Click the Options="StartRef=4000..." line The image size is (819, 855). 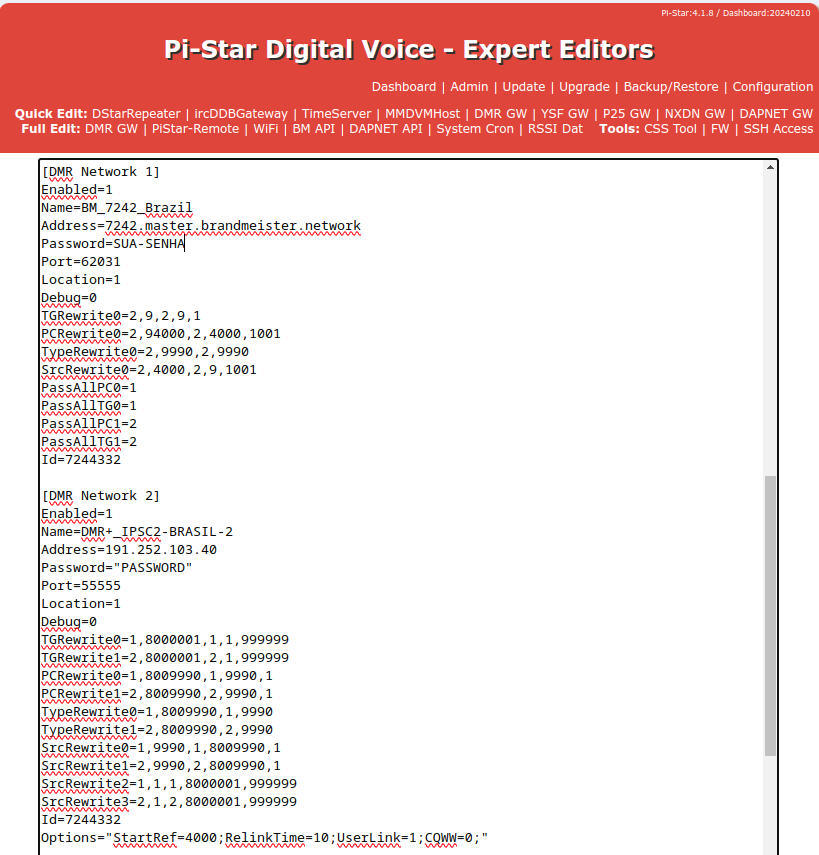pyautogui.click(x=264, y=838)
